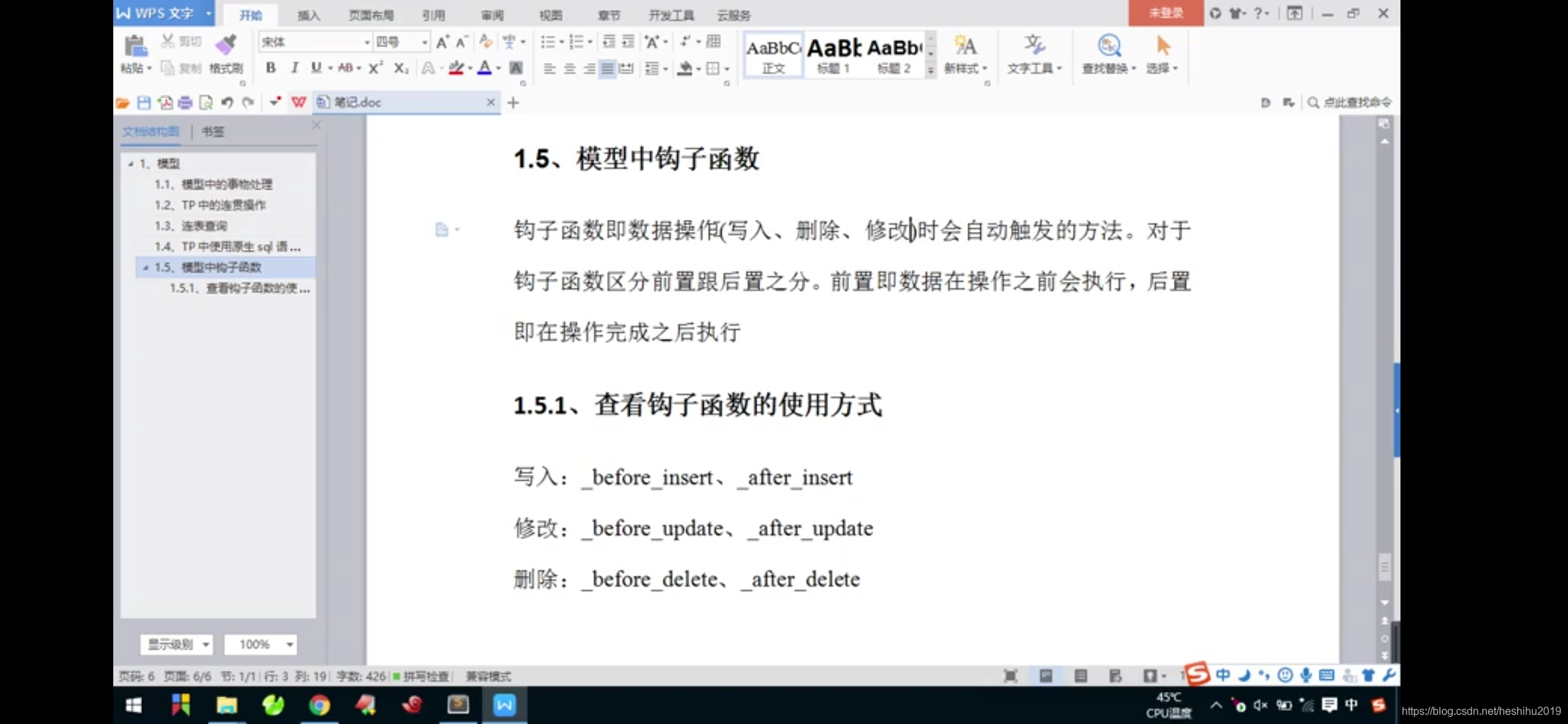Screen dimensions: 1568x724
Task: Align text left
Action: 549,68
